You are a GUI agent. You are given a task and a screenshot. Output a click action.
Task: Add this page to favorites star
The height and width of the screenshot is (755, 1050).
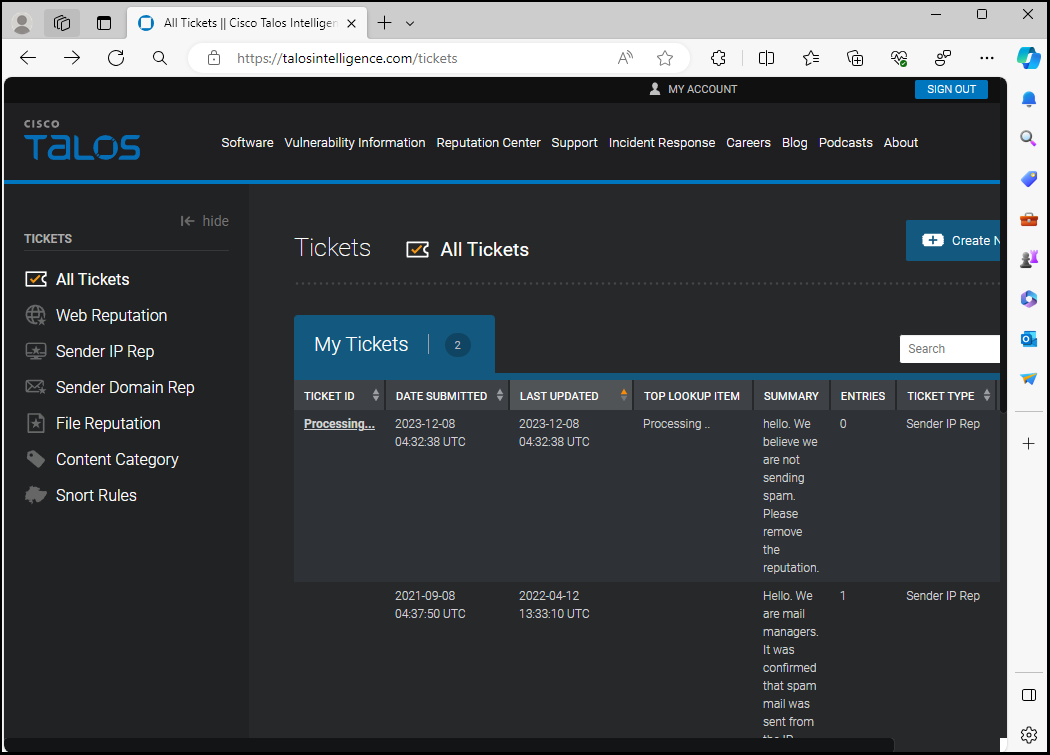tap(665, 58)
